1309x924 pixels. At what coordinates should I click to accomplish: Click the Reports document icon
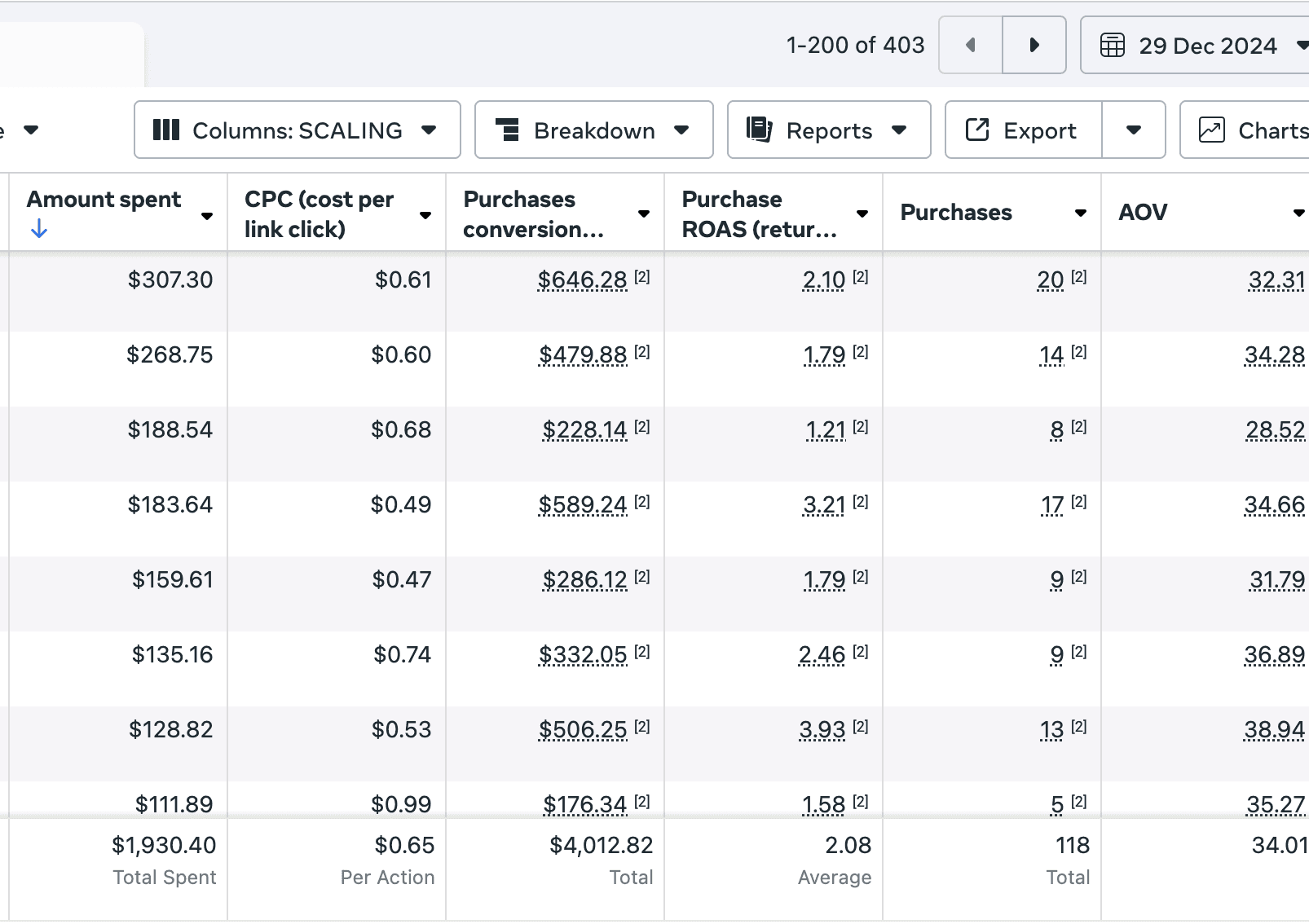tap(760, 129)
